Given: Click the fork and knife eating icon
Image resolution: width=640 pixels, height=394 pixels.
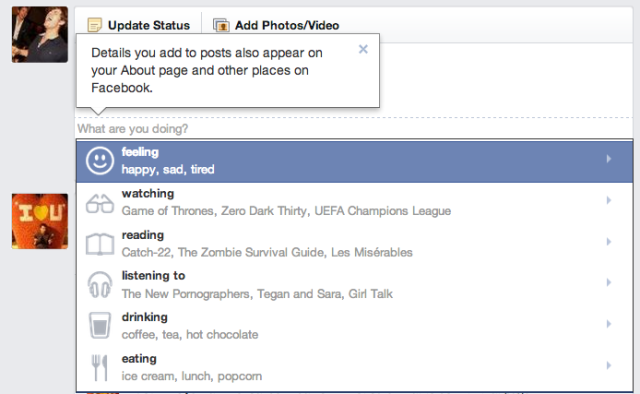Looking at the screenshot, I should [x=100, y=367].
